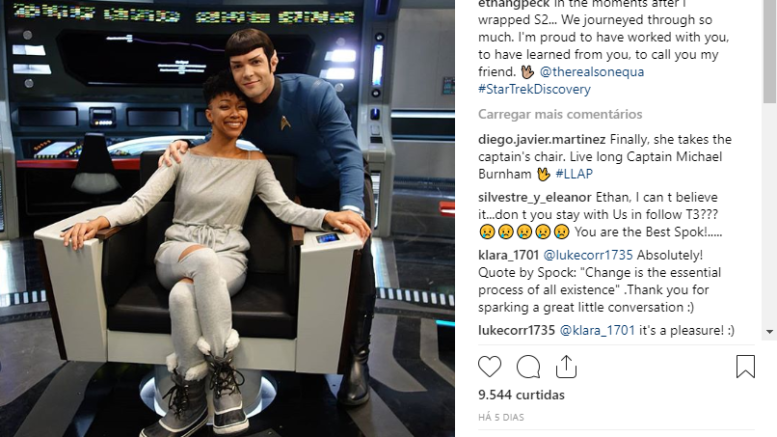Open diego.javier.martinez profile
The width and height of the screenshot is (777, 437).
pos(542,140)
